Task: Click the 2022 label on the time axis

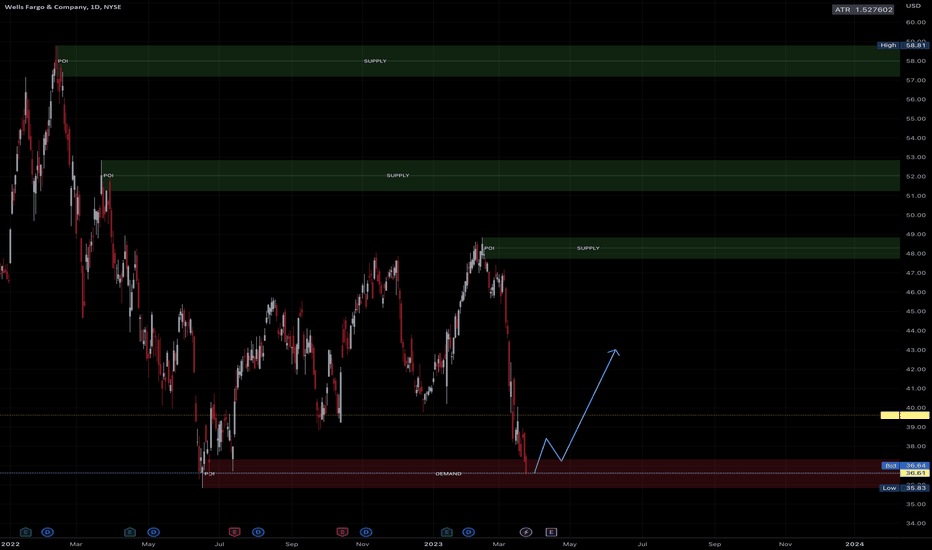Action: 10,544
